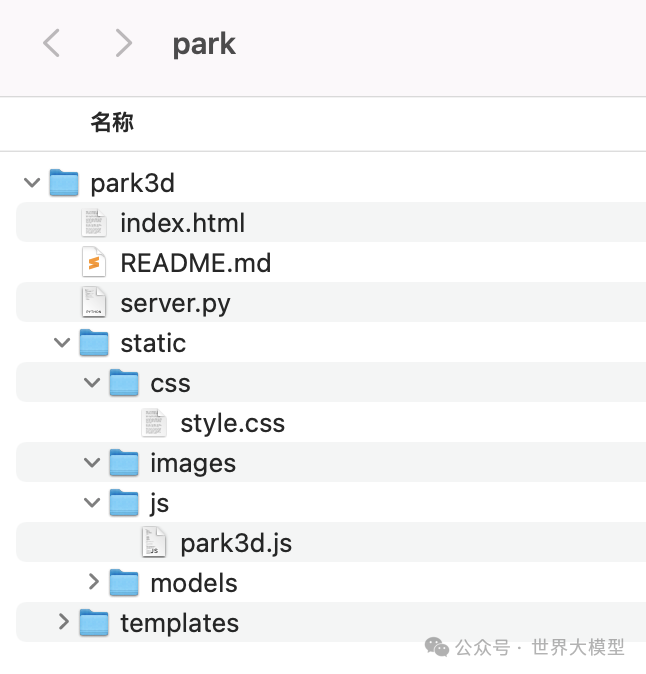Go back using the left arrow
646x674 pixels.
click(51, 43)
